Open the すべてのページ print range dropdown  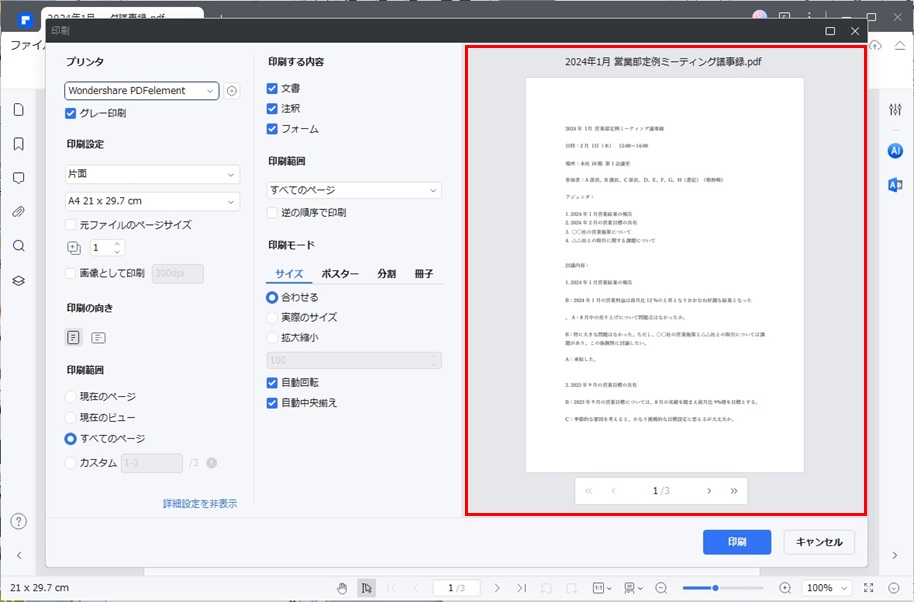354,190
